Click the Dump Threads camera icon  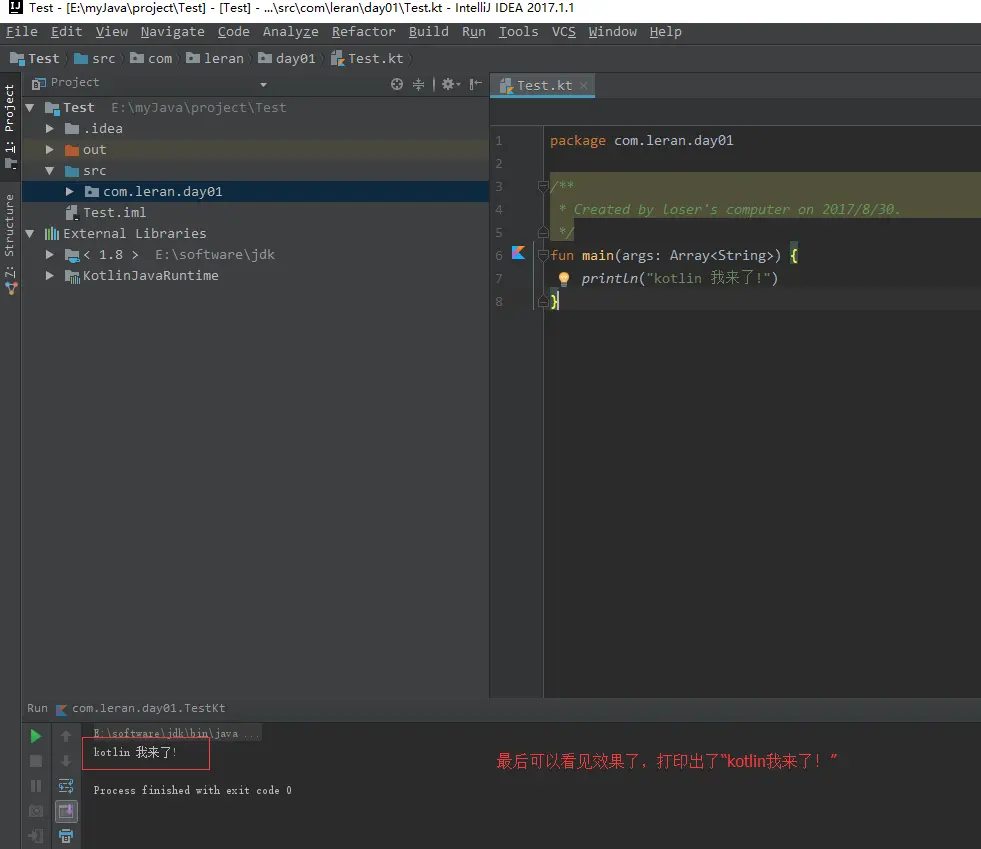pyautogui.click(x=36, y=811)
